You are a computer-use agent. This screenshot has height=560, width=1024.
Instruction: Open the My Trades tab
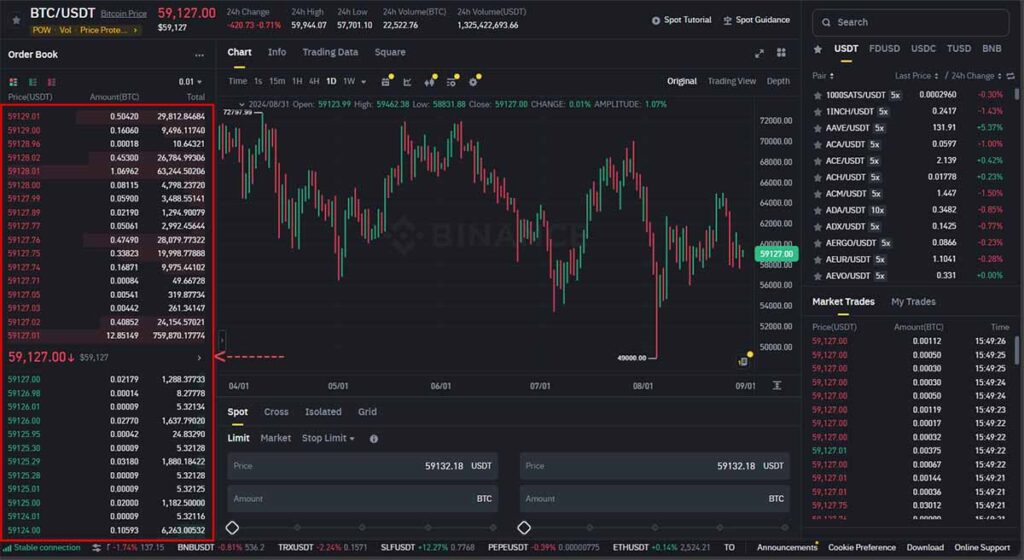pos(913,302)
